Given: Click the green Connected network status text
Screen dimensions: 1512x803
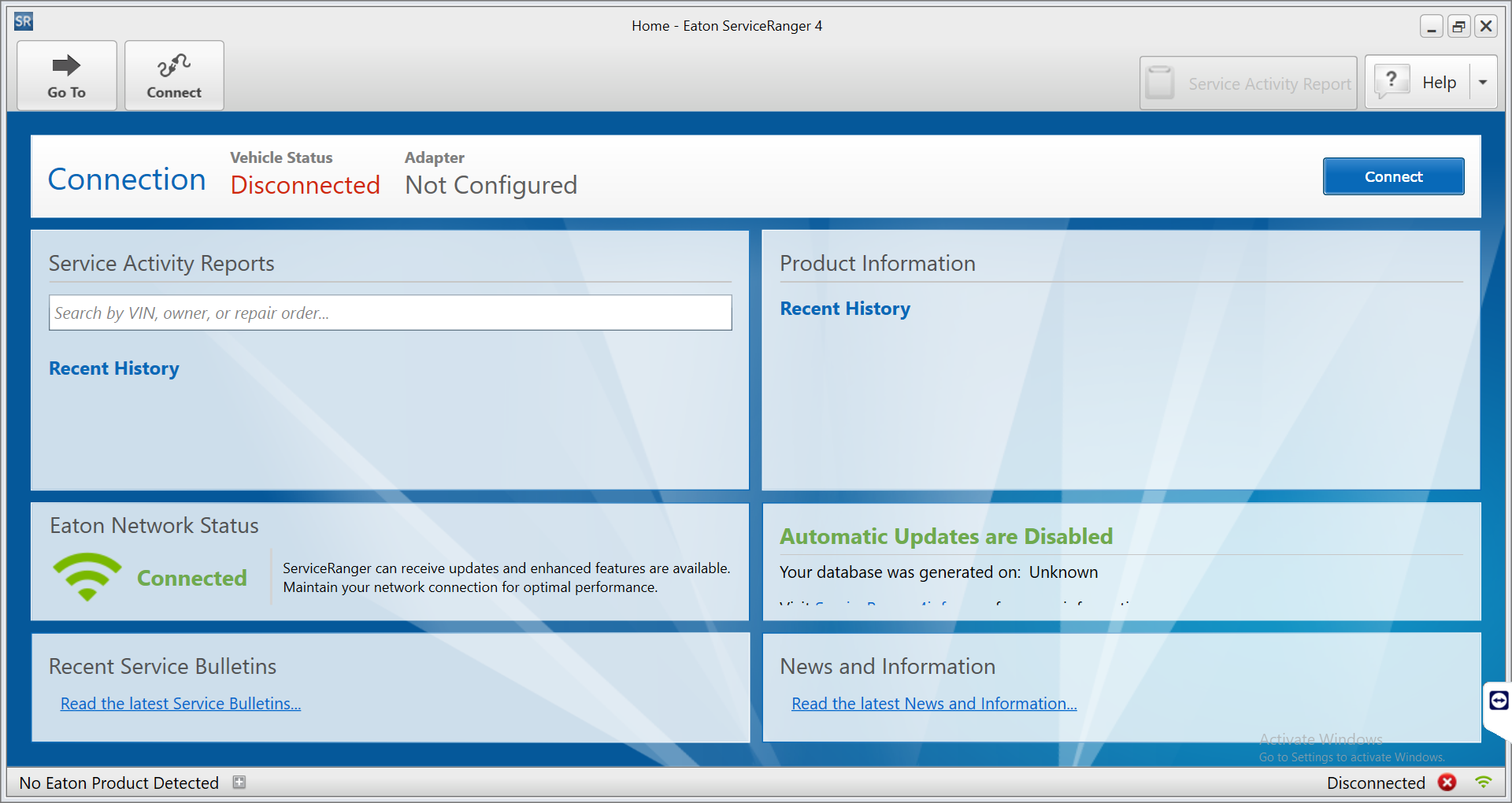Looking at the screenshot, I should pyautogui.click(x=192, y=578).
